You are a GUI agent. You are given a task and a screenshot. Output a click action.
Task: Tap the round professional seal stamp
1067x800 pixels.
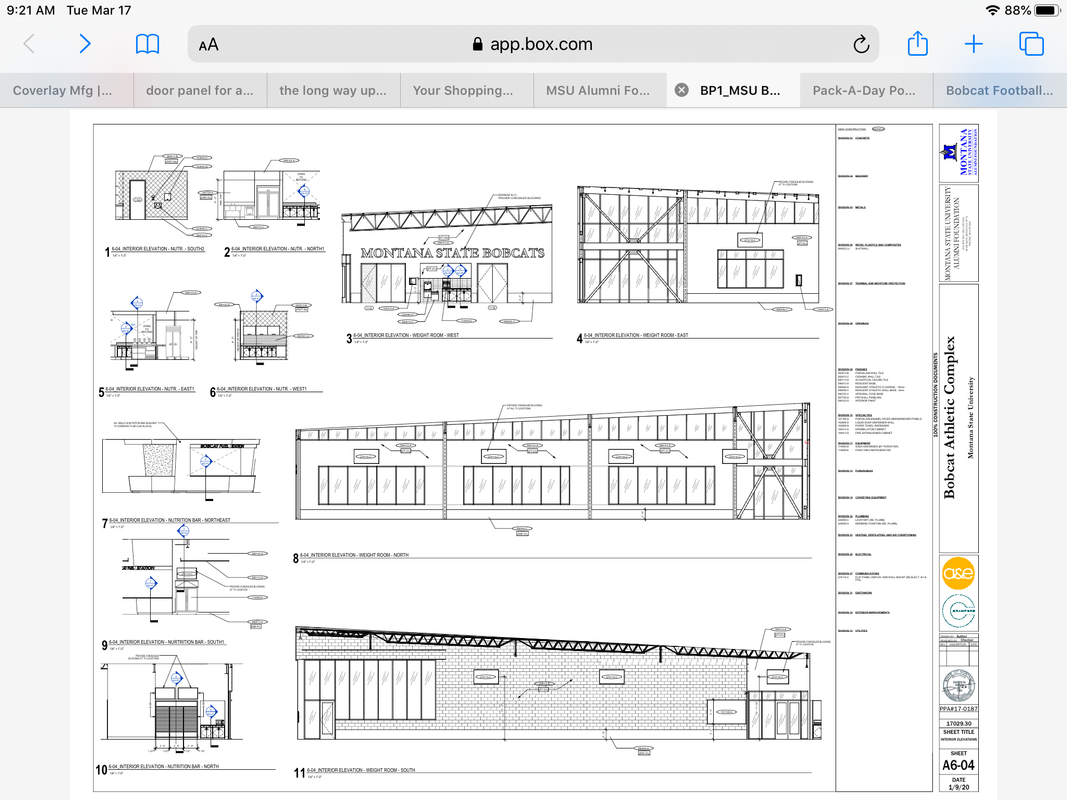pyautogui.click(x=958, y=685)
